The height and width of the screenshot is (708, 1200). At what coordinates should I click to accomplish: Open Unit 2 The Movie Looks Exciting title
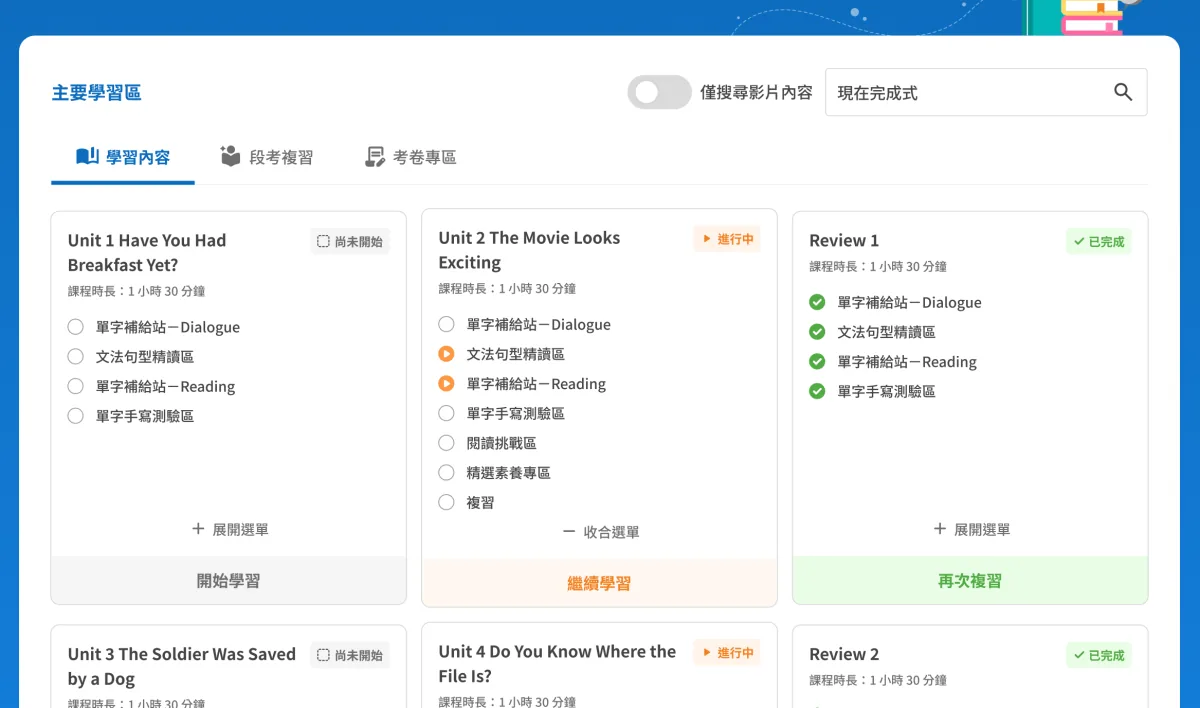pyautogui.click(x=529, y=250)
